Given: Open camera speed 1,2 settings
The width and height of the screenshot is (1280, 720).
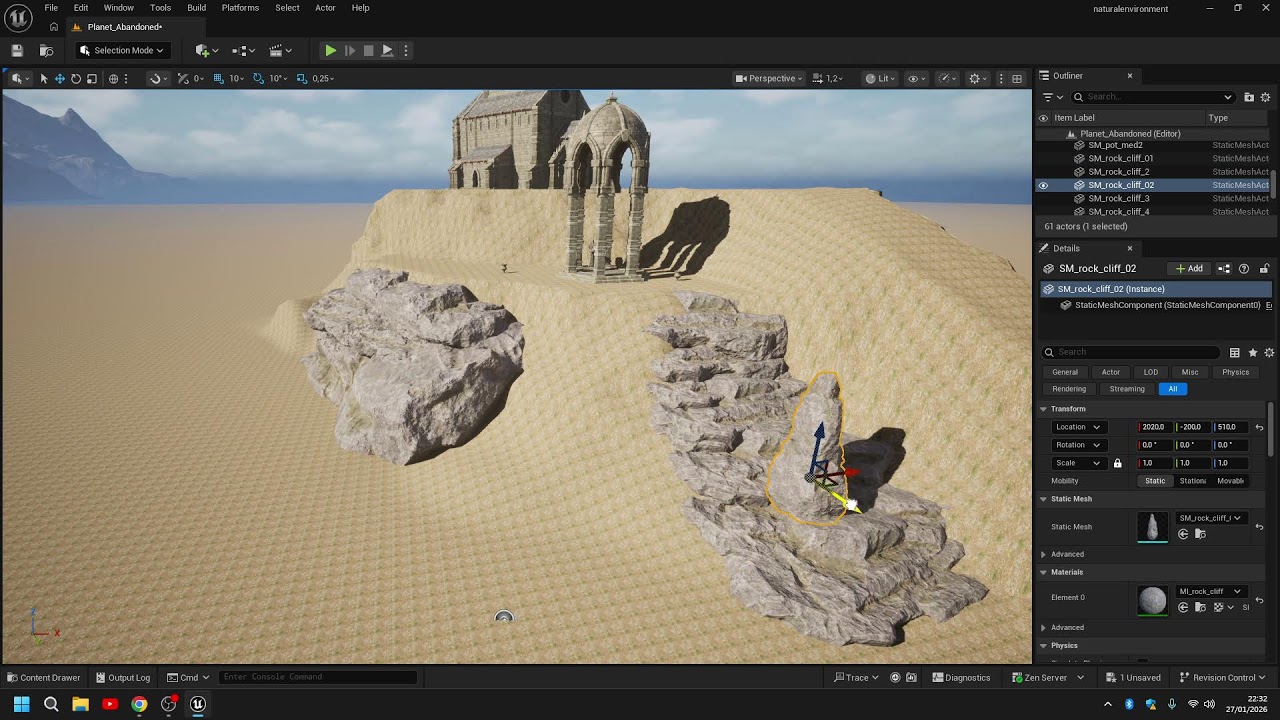Looking at the screenshot, I should pos(827,78).
